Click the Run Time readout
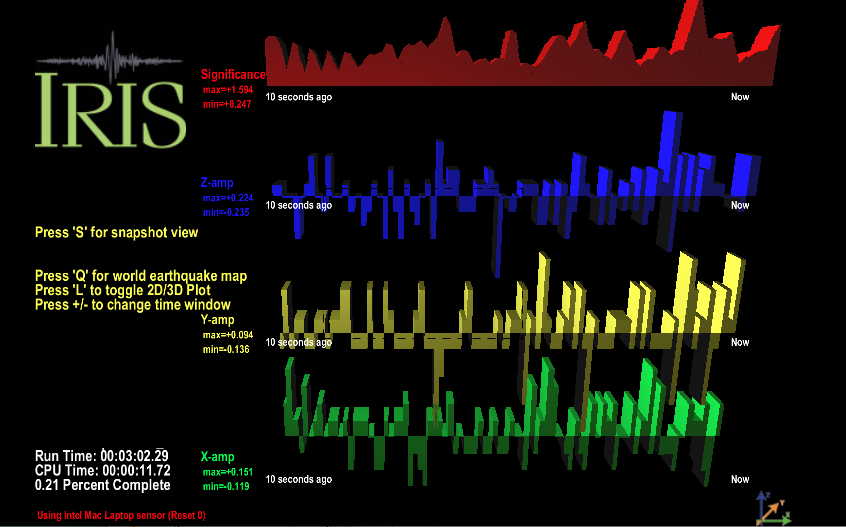The image size is (846, 527). coord(101,456)
